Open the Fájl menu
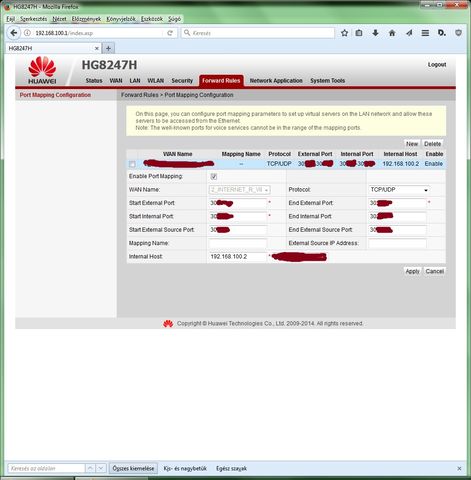 11,19
